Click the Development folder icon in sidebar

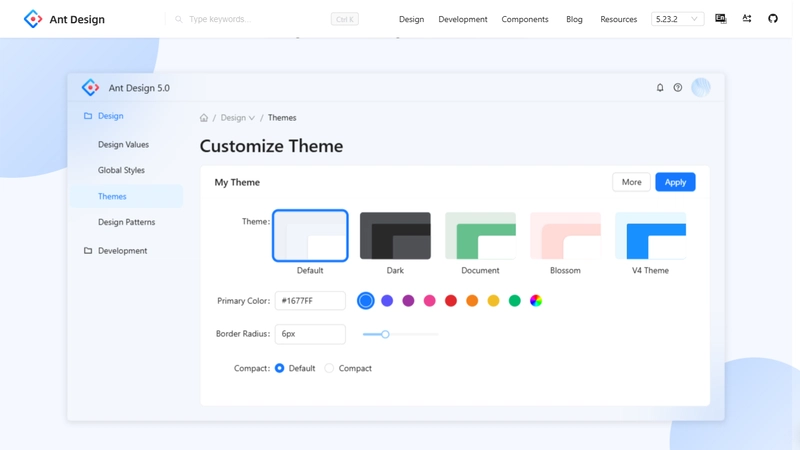tap(88, 251)
